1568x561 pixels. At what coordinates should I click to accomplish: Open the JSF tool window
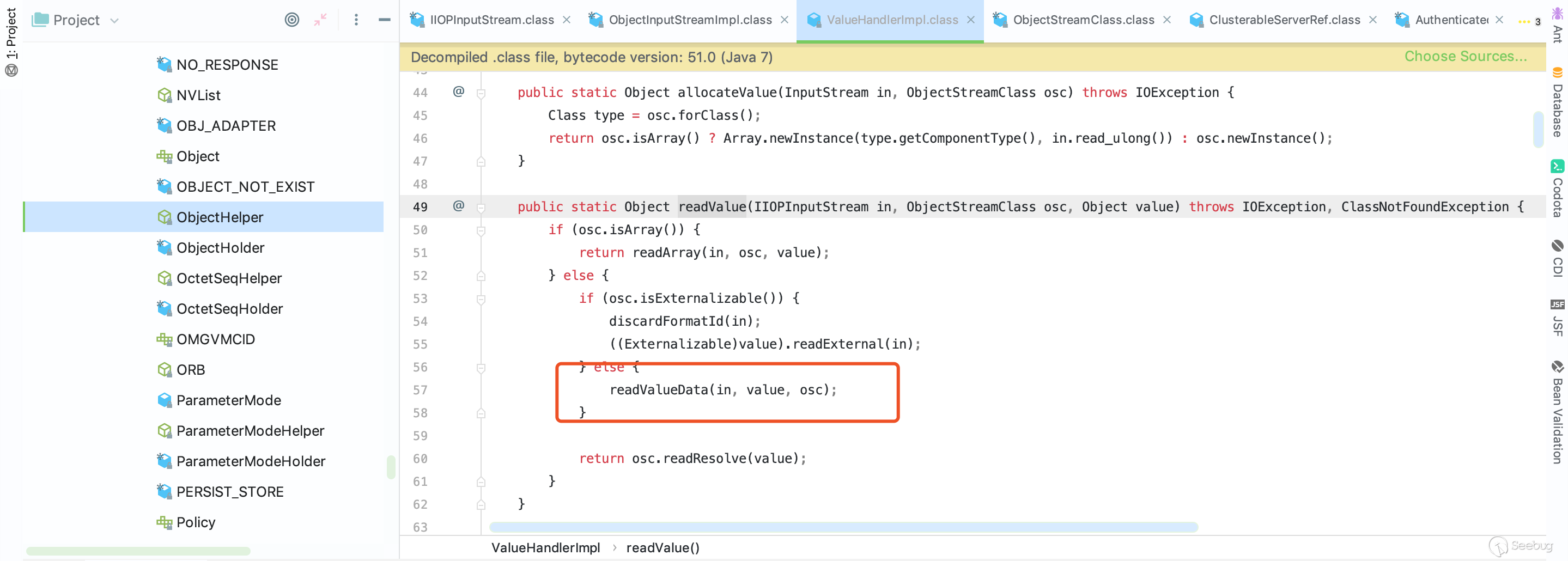click(1558, 318)
